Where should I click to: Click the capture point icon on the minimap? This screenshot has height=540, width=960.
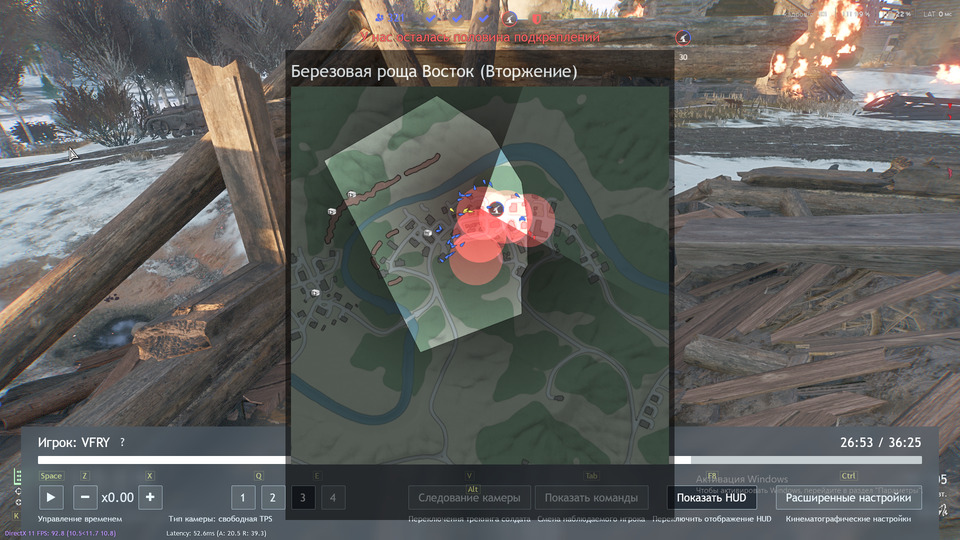[x=494, y=209]
